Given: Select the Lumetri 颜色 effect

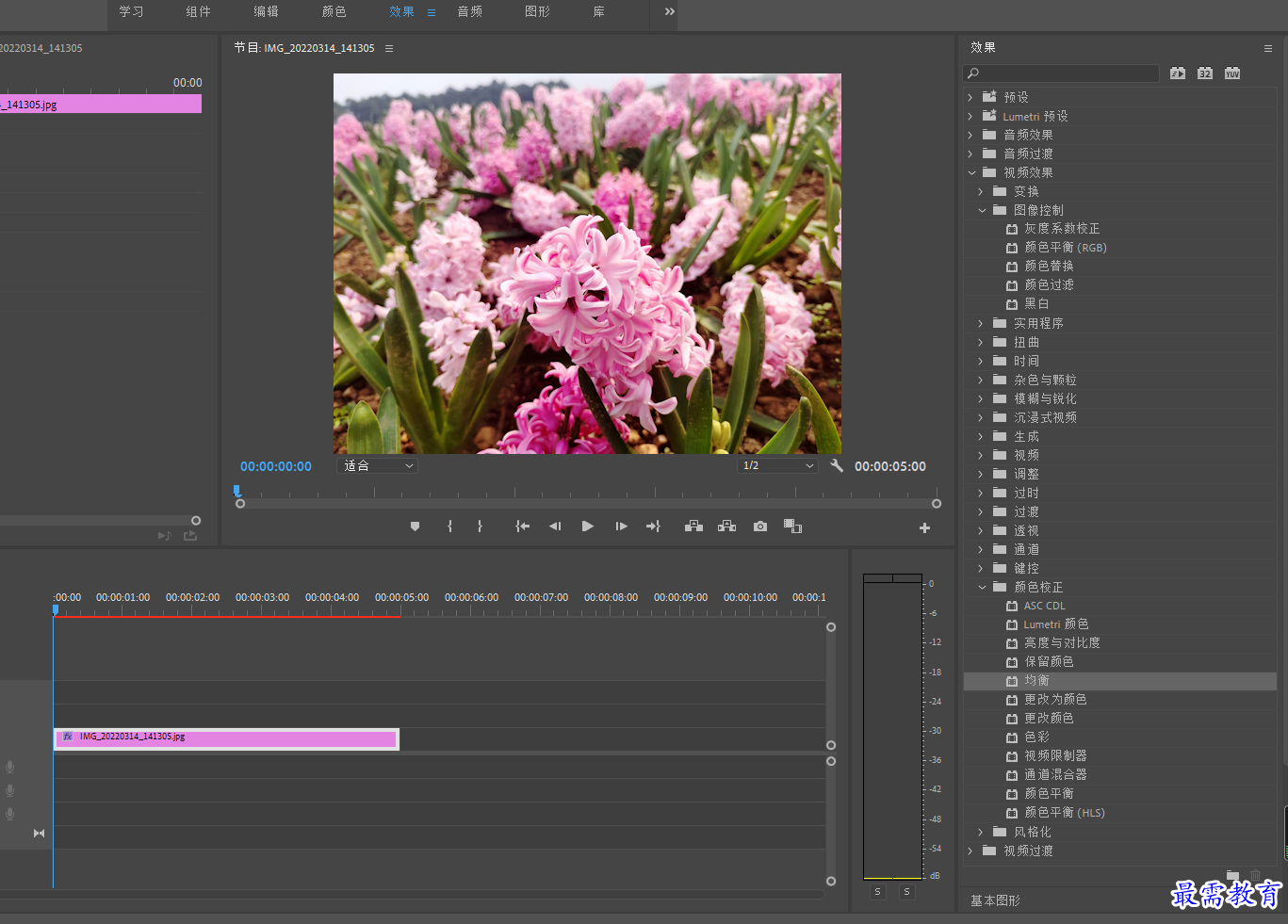Looking at the screenshot, I should coord(1055,624).
